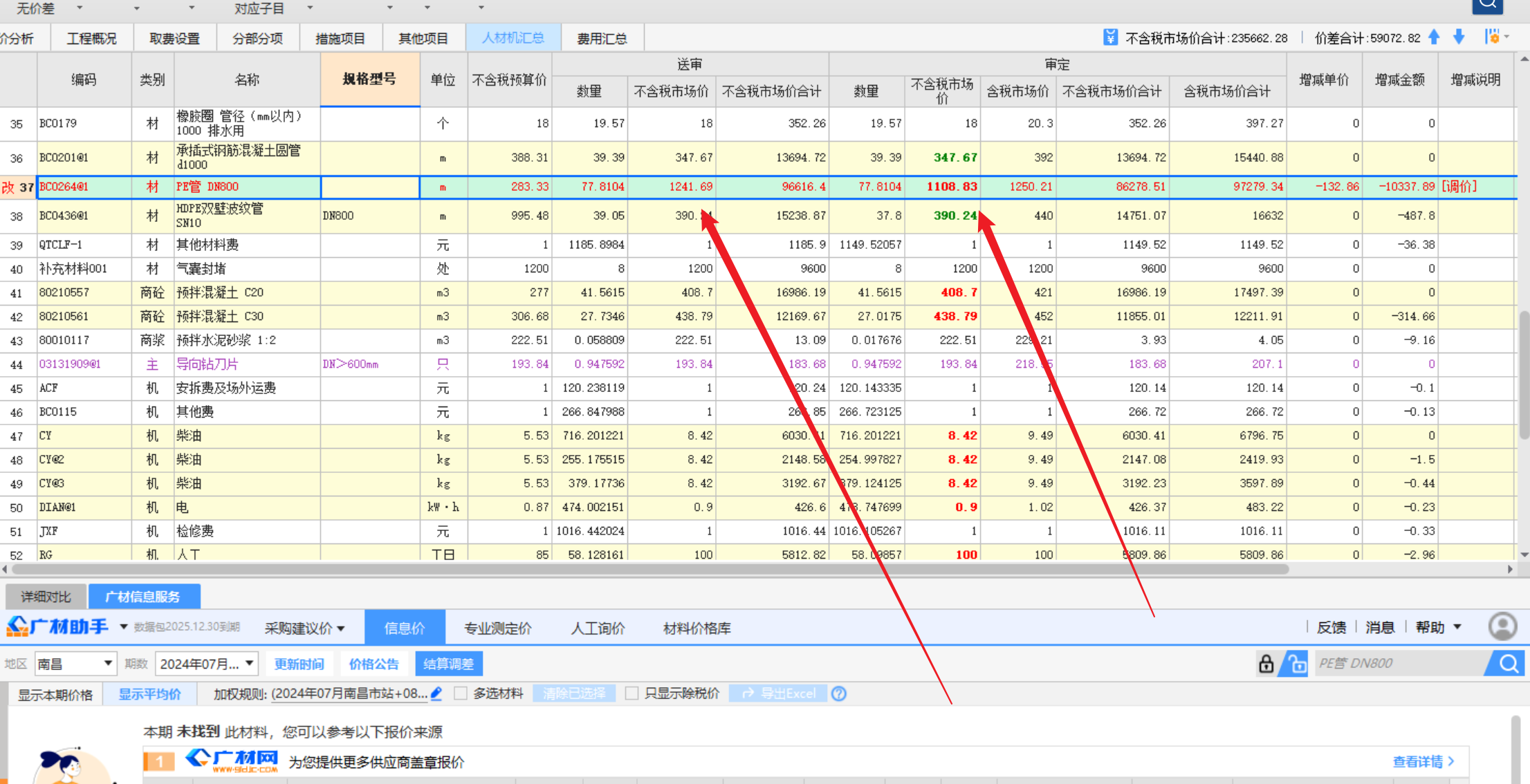Click the 反馈 link

point(1331,627)
